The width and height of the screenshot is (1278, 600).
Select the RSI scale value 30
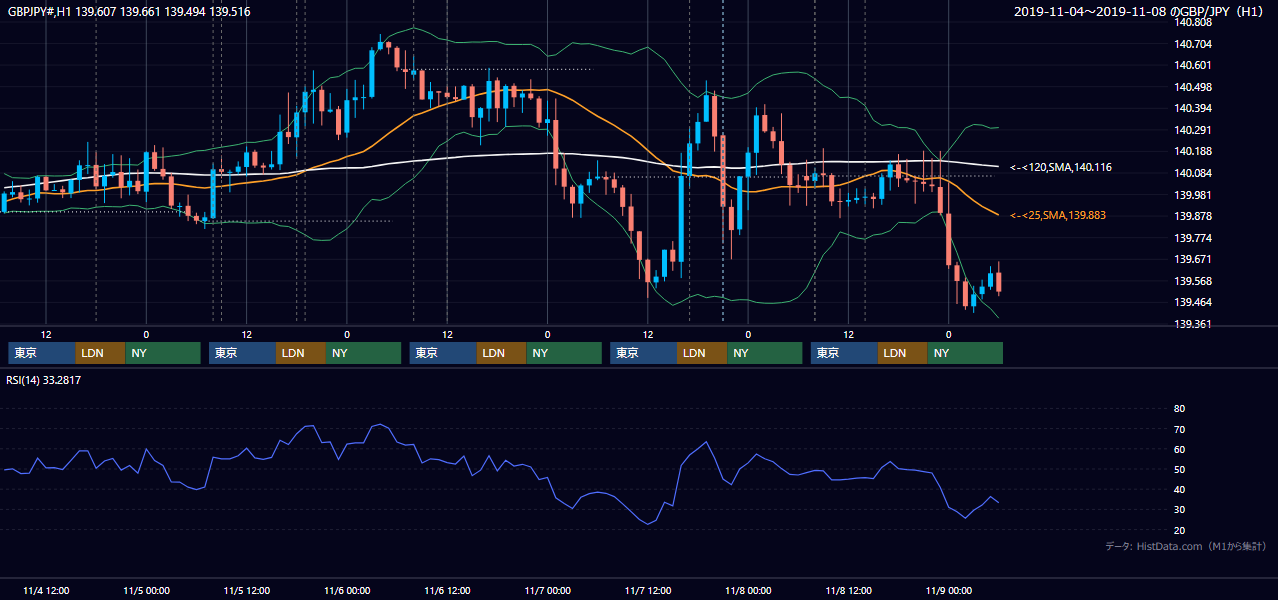(1180, 510)
